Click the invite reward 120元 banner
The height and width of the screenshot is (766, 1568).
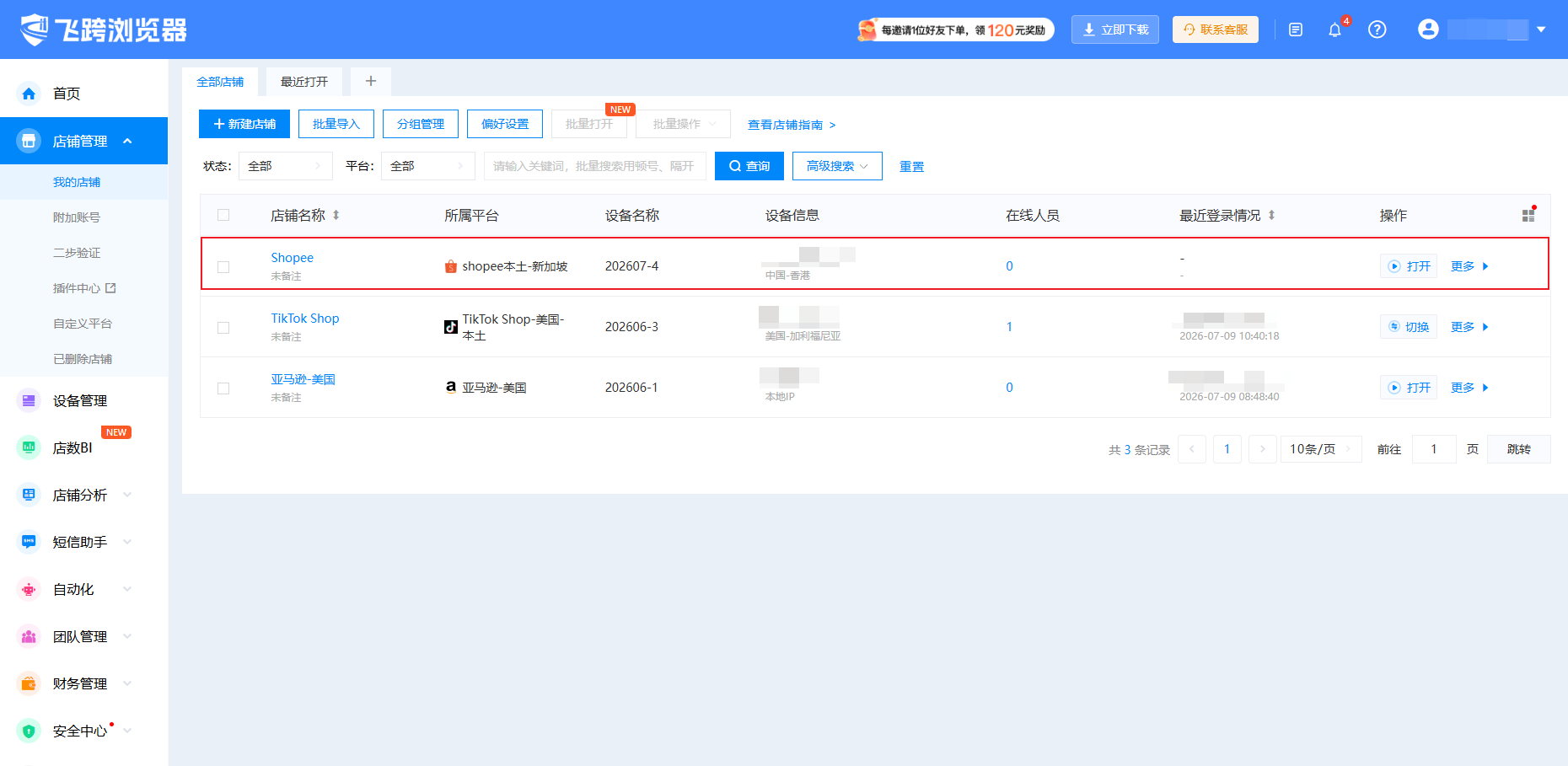955,29
